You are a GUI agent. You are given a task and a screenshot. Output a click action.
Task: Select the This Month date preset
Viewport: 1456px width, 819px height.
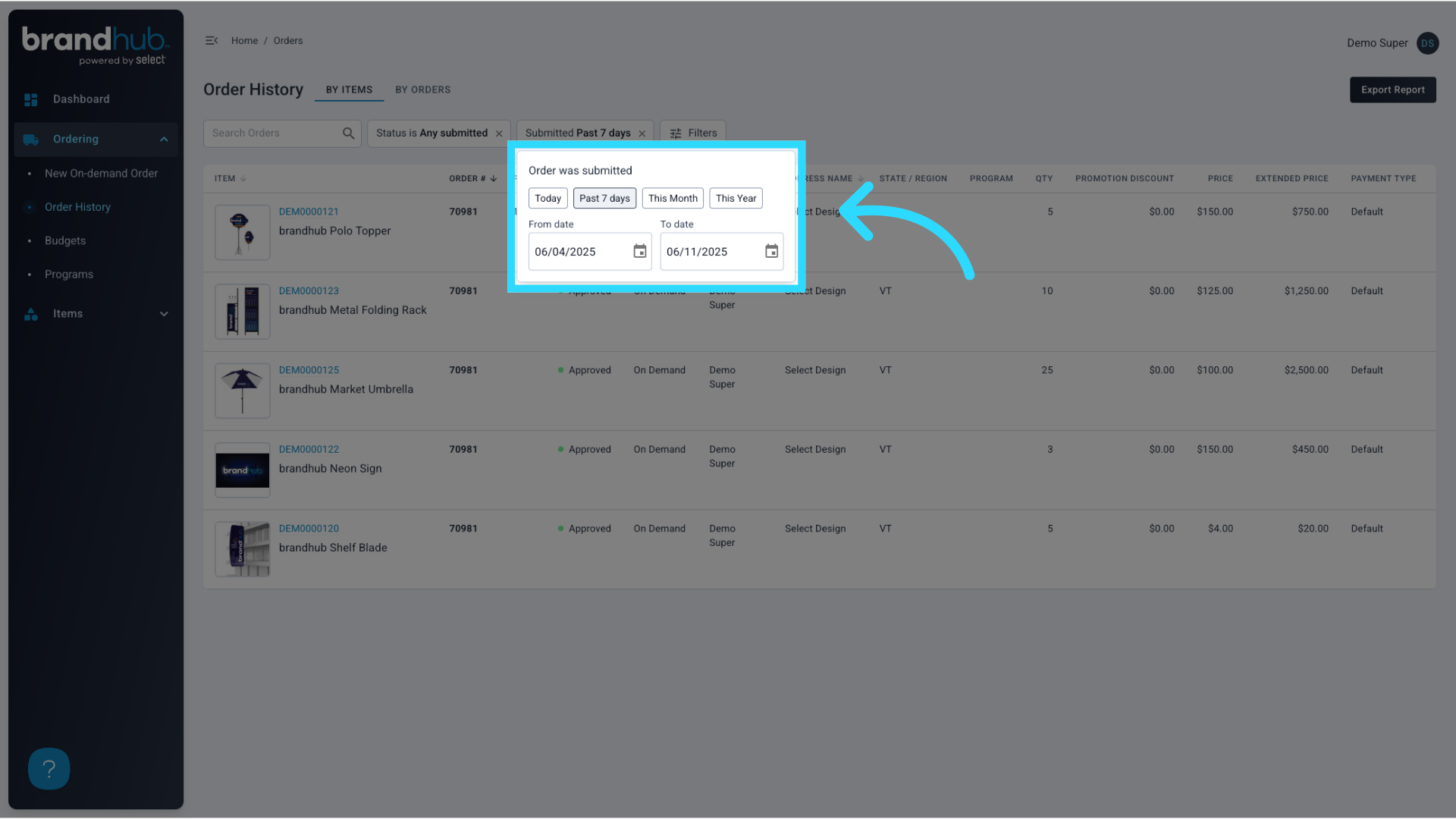coord(673,198)
